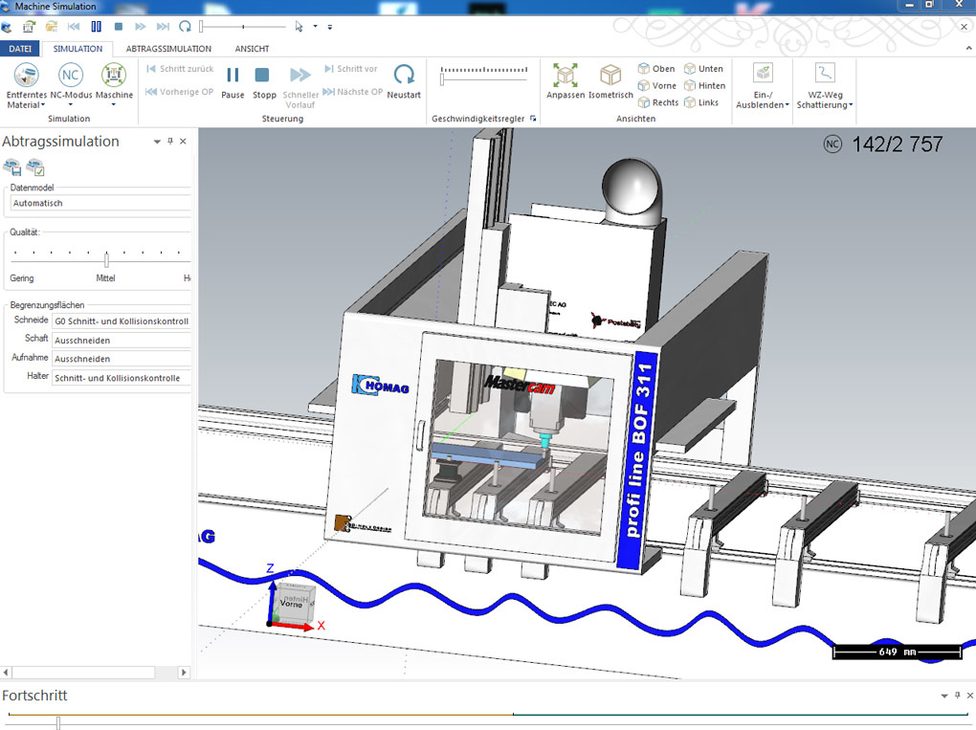Move the Qualität slider handle
This screenshot has width=976, height=730.
pos(106,260)
